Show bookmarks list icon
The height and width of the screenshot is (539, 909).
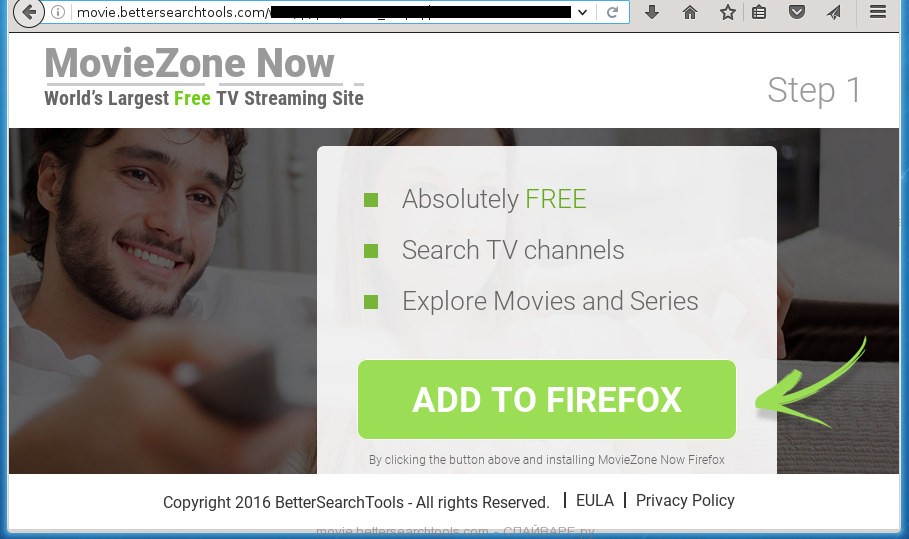click(759, 12)
